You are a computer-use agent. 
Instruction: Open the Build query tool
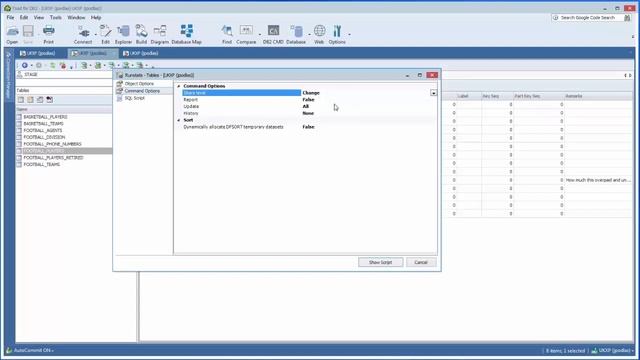141,35
